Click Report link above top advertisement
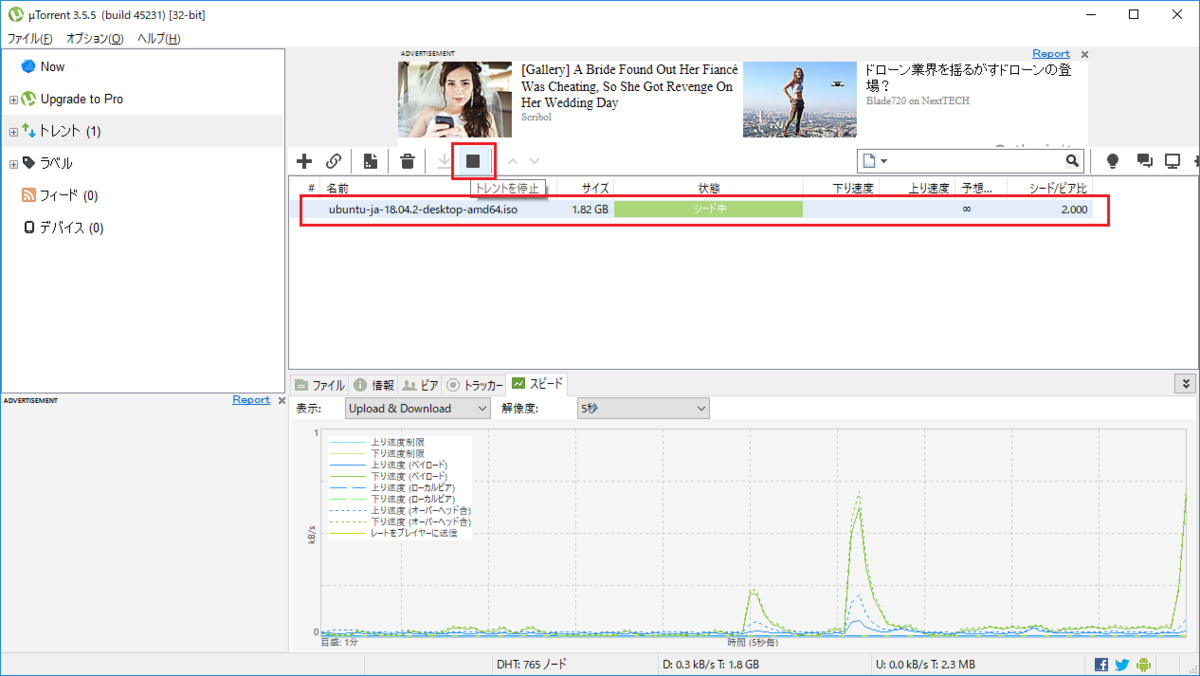Image resolution: width=1200 pixels, height=676 pixels. tap(1051, 54)
